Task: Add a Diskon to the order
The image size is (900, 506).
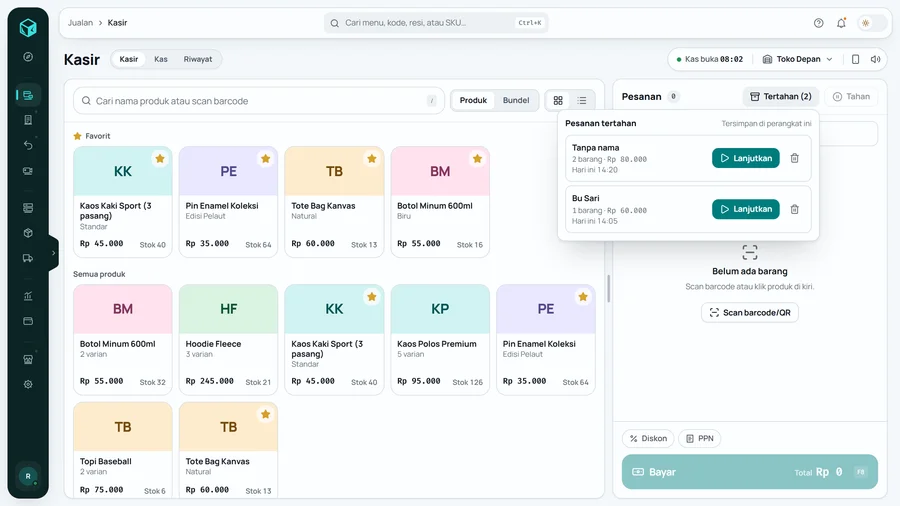Action: coord(648,438)
